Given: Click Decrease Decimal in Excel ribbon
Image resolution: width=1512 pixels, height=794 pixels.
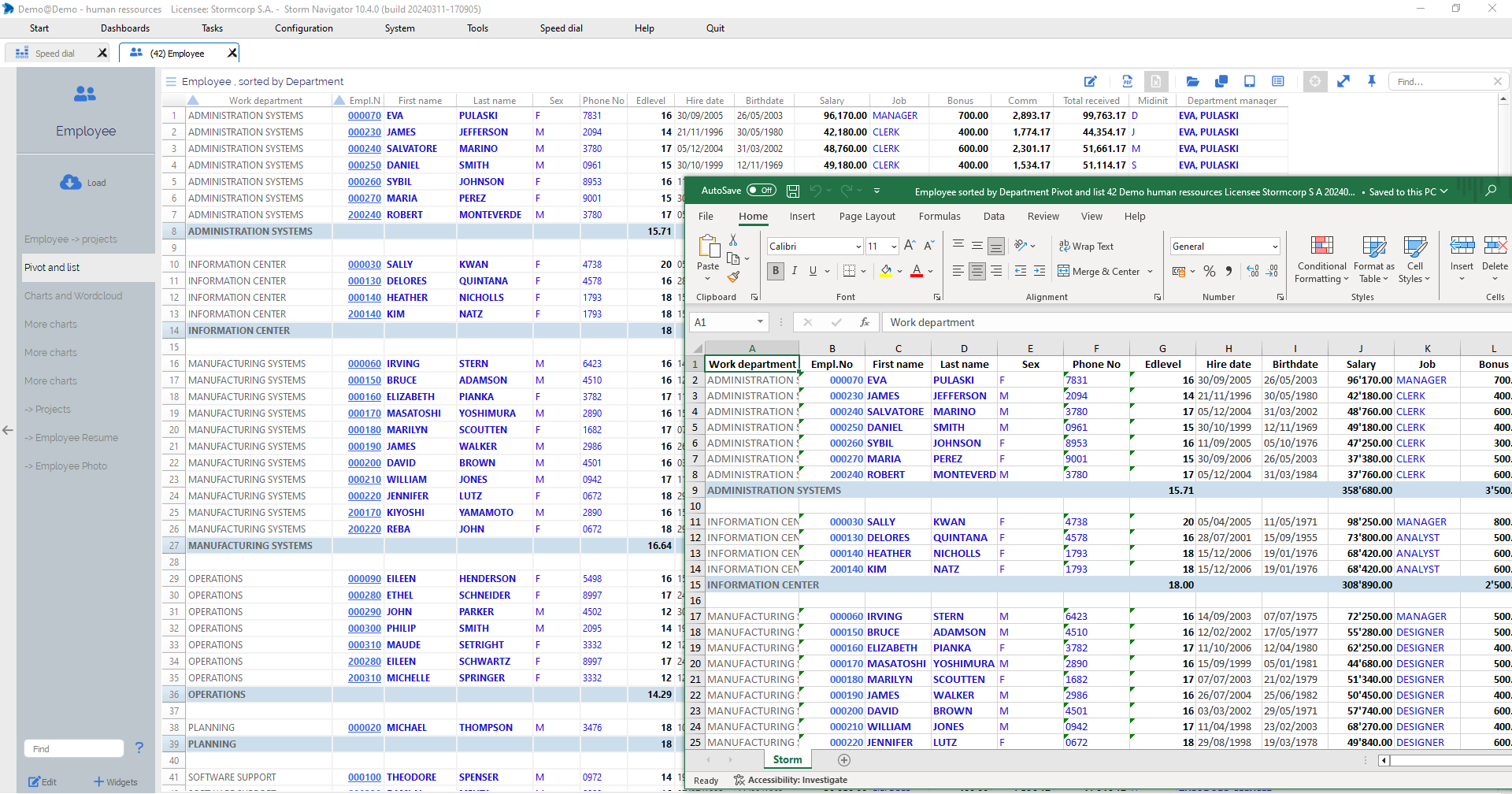Looking at the screenshot, I should pos(1273,271).
